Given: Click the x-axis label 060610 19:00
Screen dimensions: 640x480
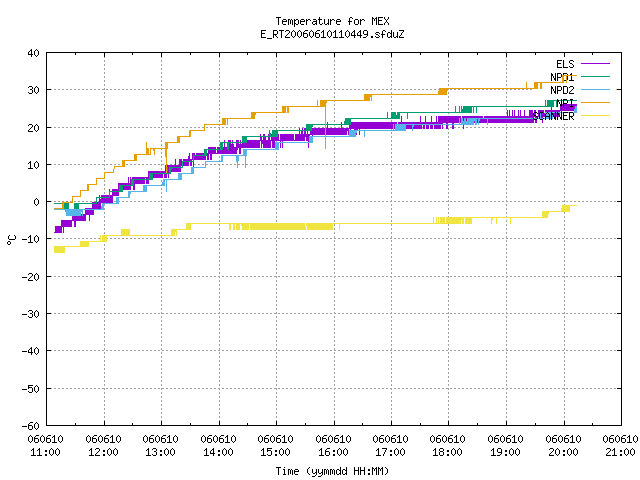Looking at the screenshot, I should [506, 446].
